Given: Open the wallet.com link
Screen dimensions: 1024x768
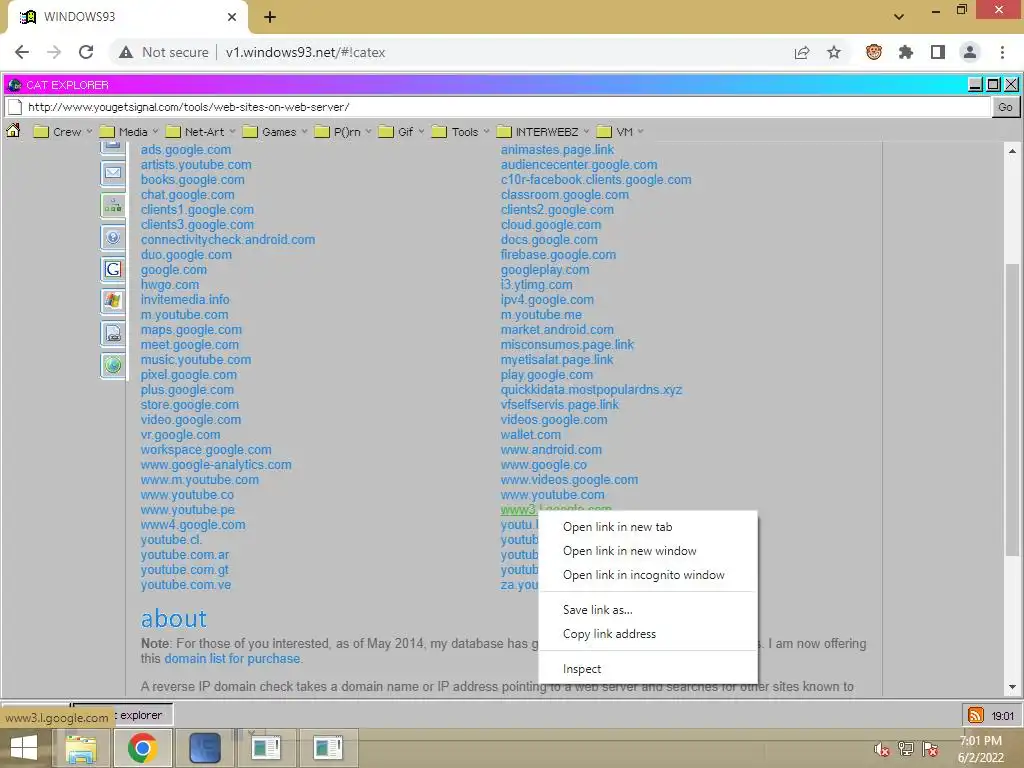Looking at the screenshot, I should (531, 435).
